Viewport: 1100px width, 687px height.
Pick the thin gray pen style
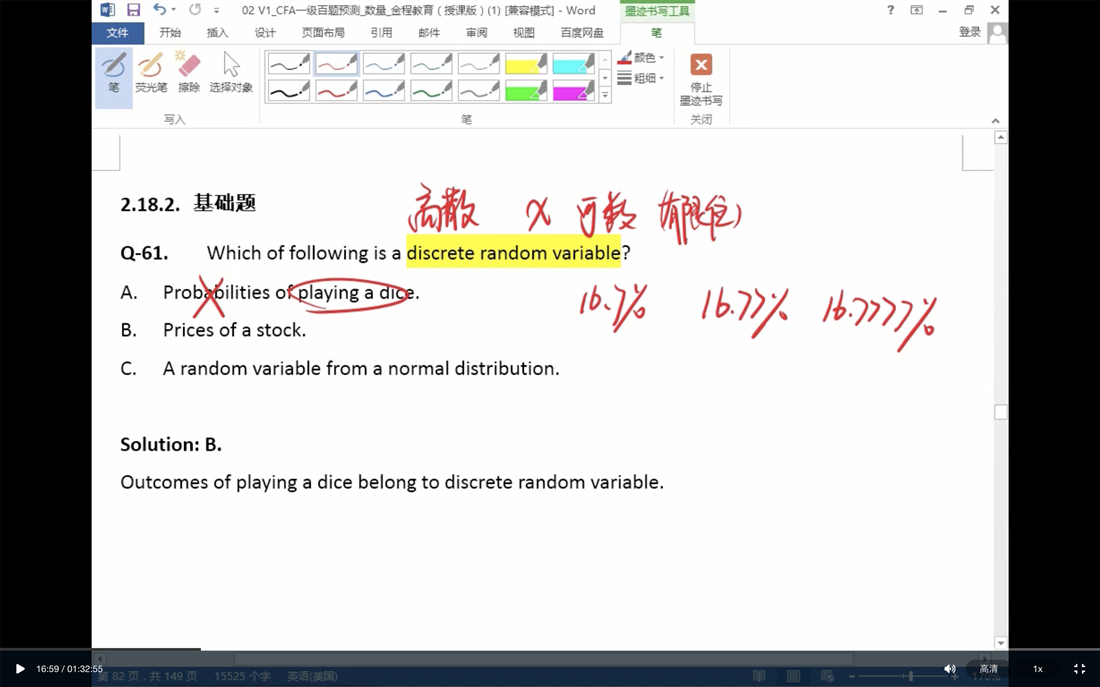point(479,64)
